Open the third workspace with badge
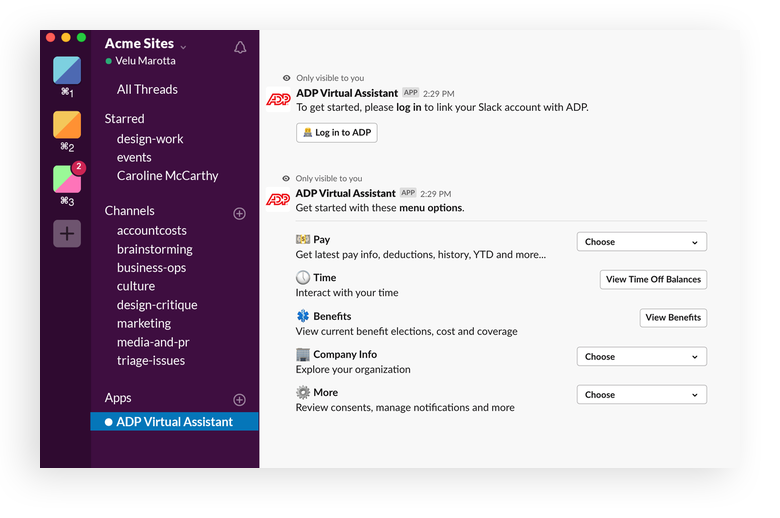The height and width of the screenshot is (518, 780). tap(67, 179)
